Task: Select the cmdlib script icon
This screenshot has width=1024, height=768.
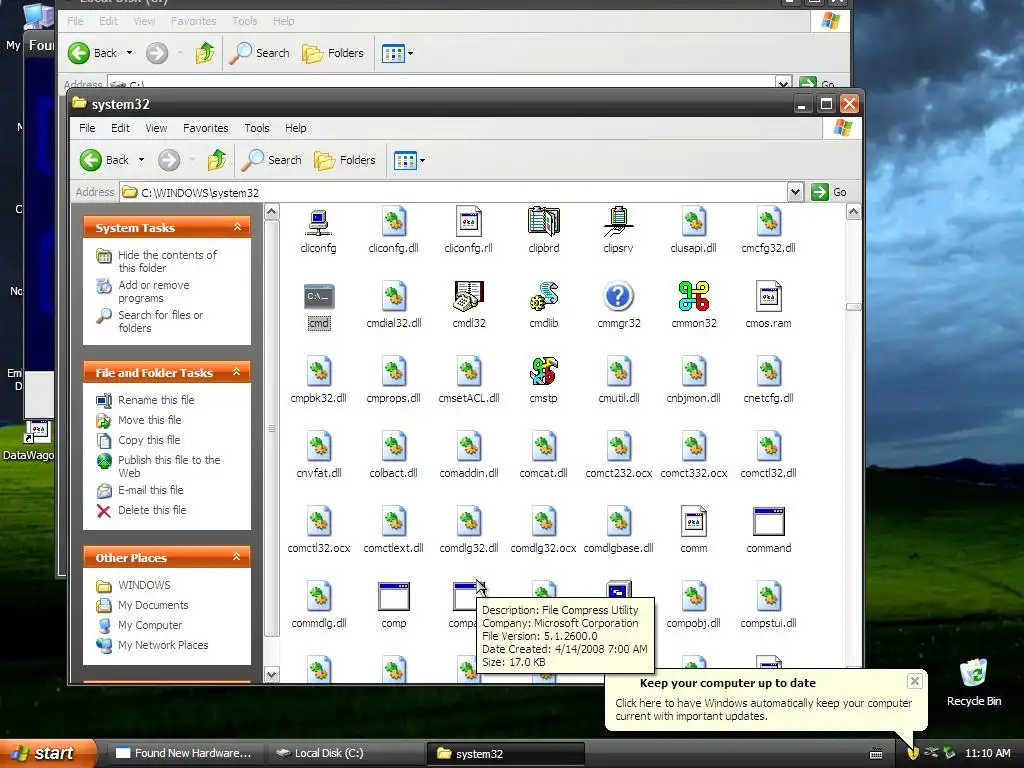Action: point(543,297)
